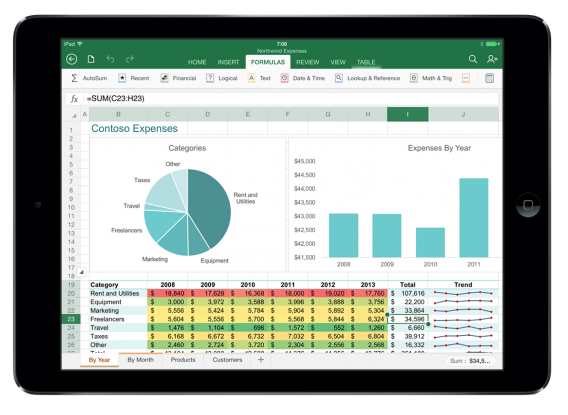Tap the back arrow circle icon
This screenshot has height=415, width=568.
(x=72, y=59)
